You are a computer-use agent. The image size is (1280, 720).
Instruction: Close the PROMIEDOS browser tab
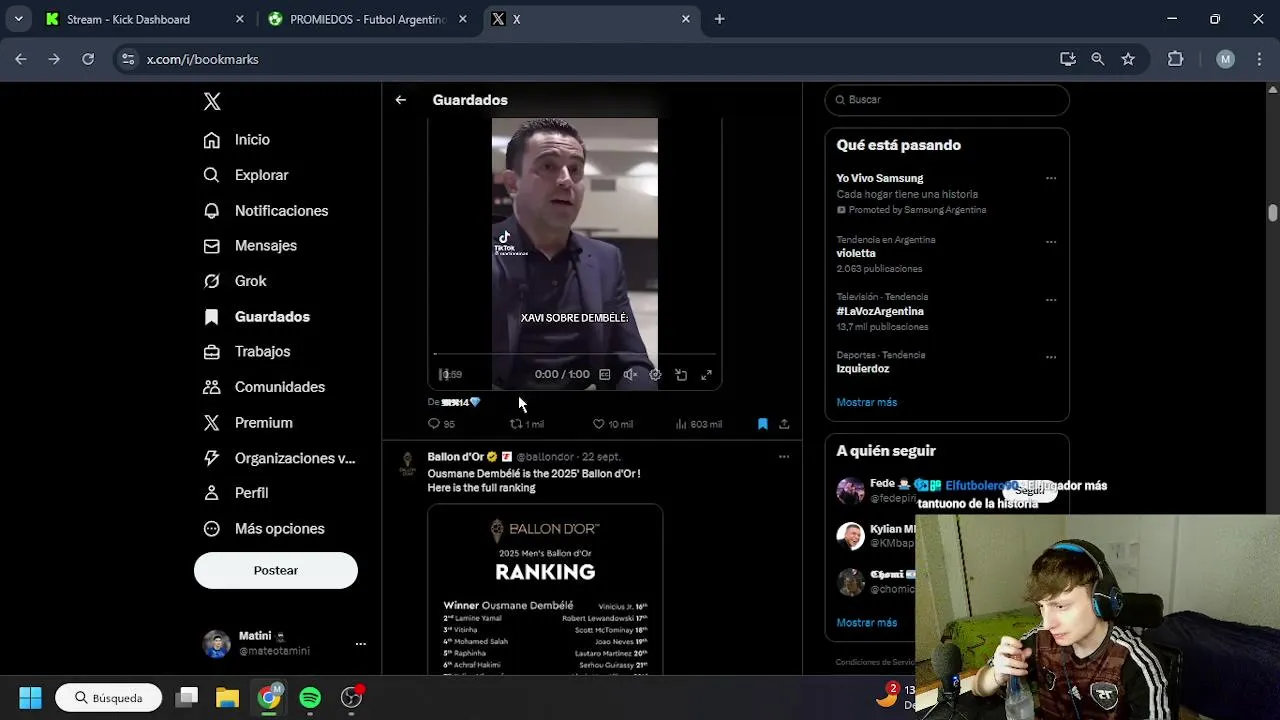[462, 19]
